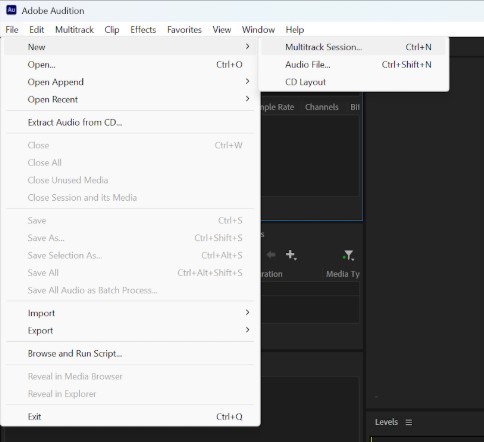Expand the Open Append submenu
484x442 pixels.
pos(130,82)
